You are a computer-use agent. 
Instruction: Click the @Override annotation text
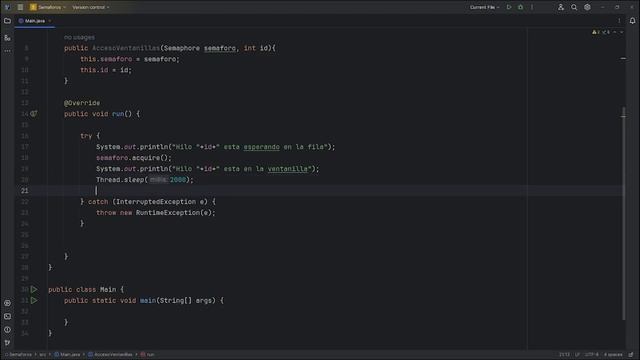(82, 103)
